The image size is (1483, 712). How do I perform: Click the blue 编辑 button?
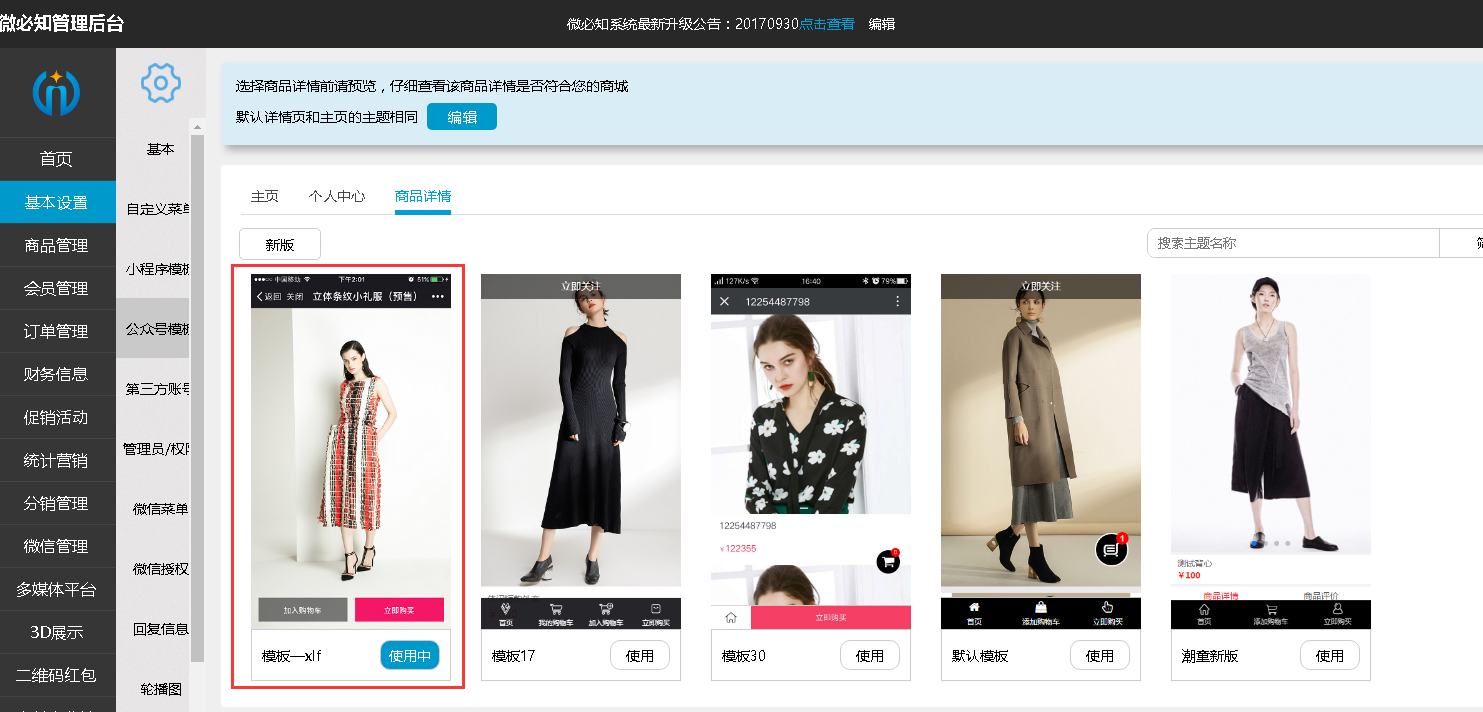pyautogui.click(x=461, y=117)
